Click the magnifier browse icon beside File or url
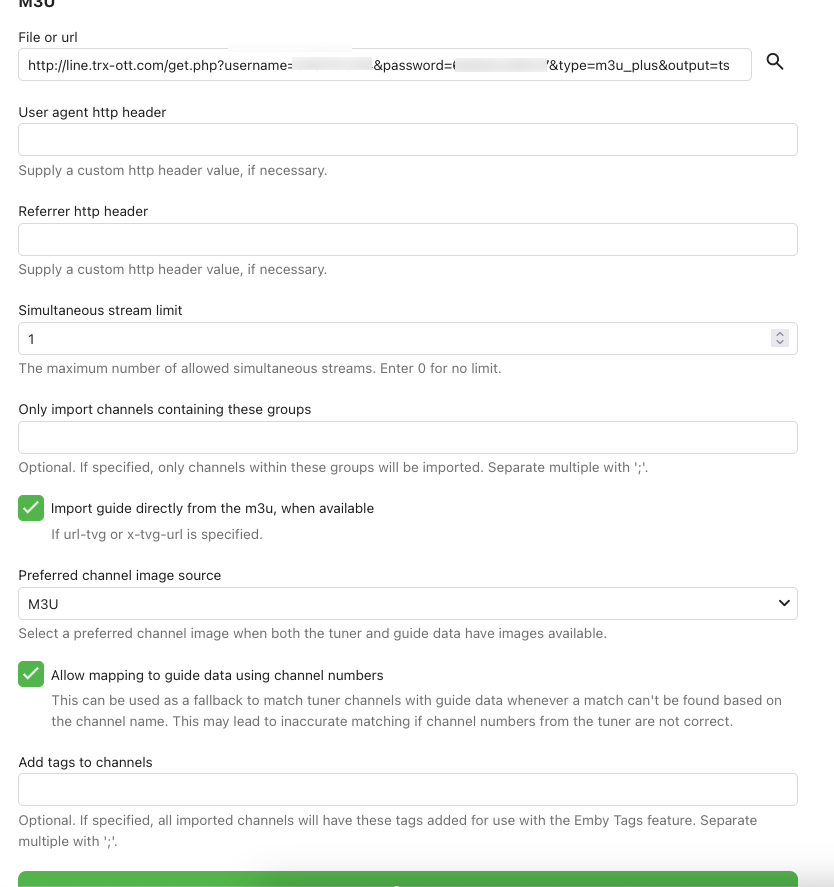Image resolution: width=834 pixels, height=887 pixels. [775, 62]
